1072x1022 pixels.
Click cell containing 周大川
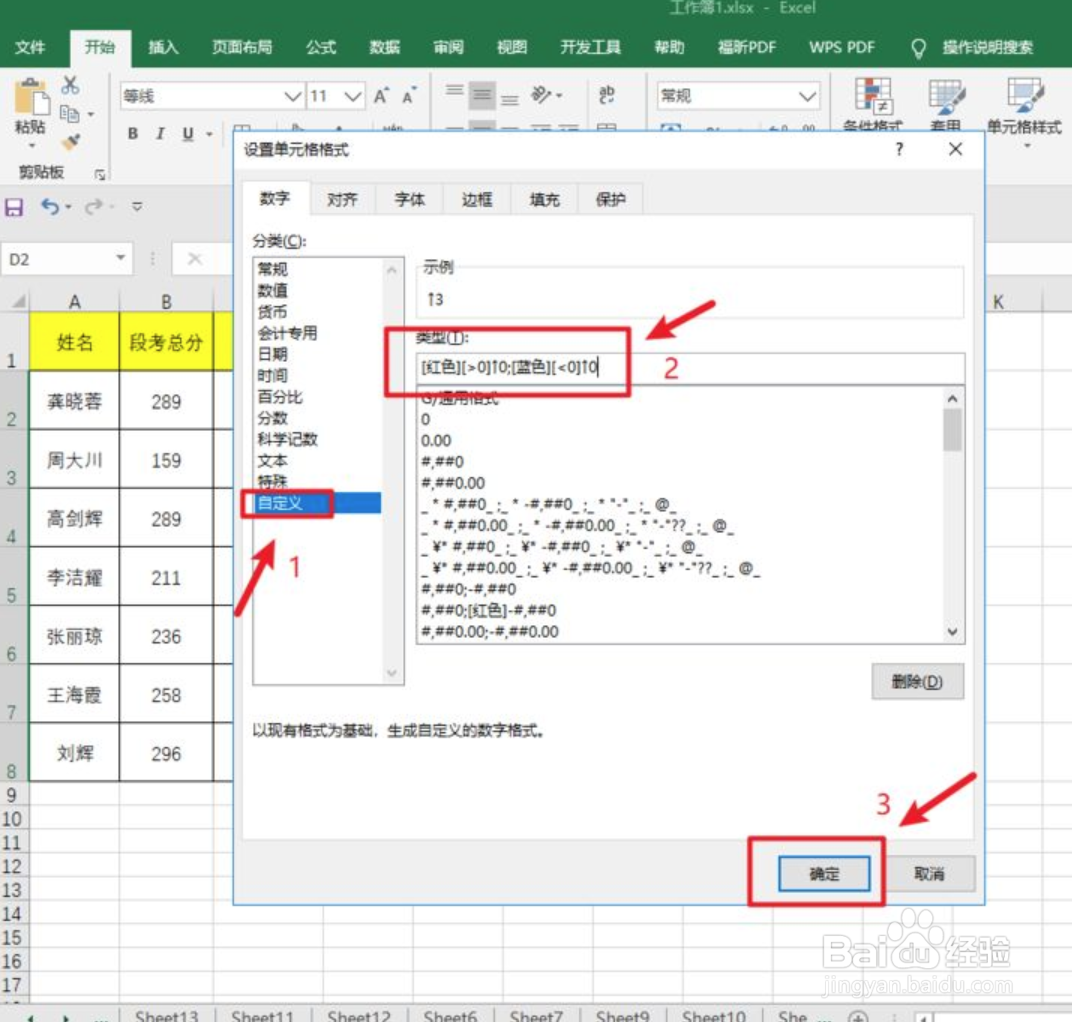(74, 460)
